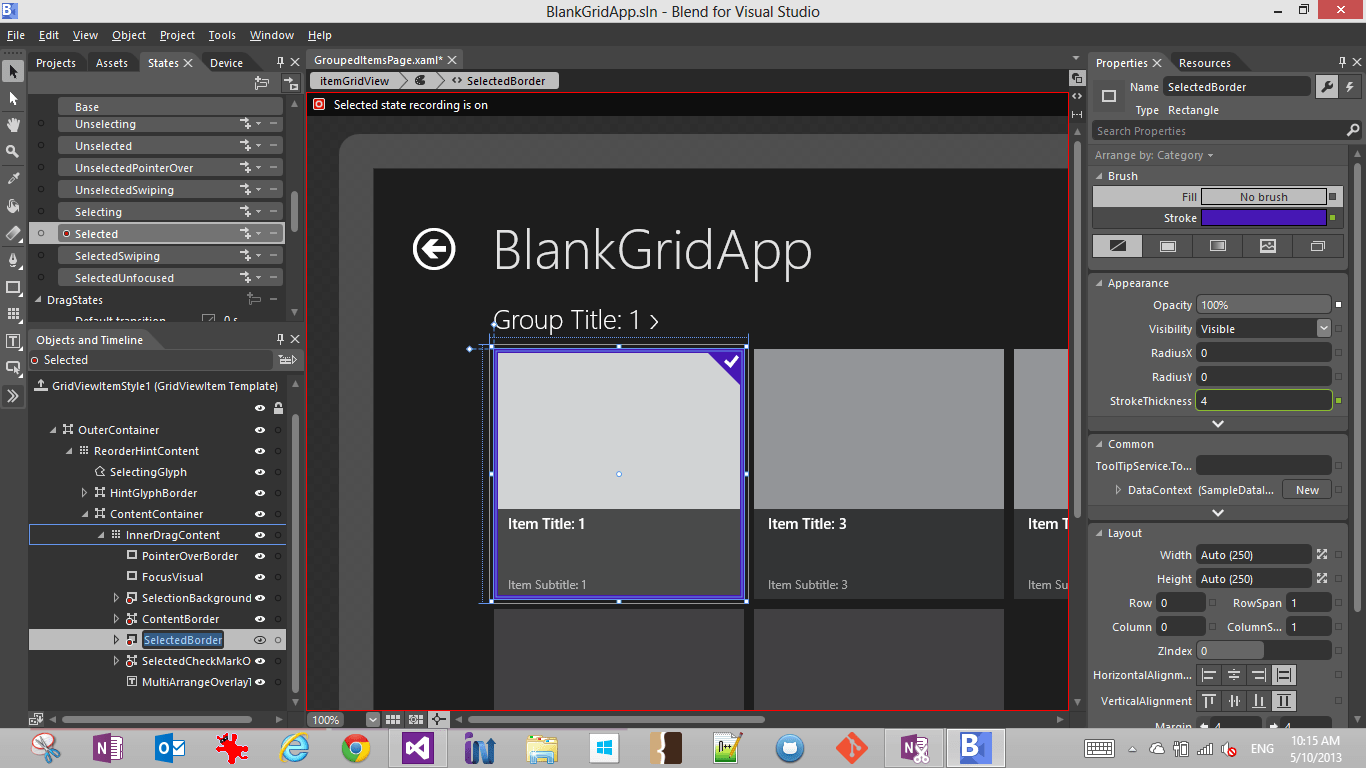The image size is (1366, 768).
Task: Switch to Events view lightning icon
Action: pyautogui.click(x=1350, y=87)
